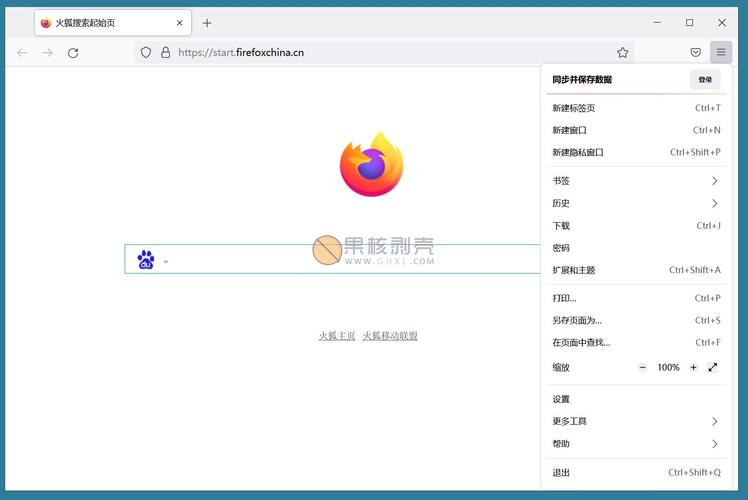Image resolution: width=748 pixels, height=500 pixels.
Task: Expand the 更多工具 submenu
Action: pos(634,421)
